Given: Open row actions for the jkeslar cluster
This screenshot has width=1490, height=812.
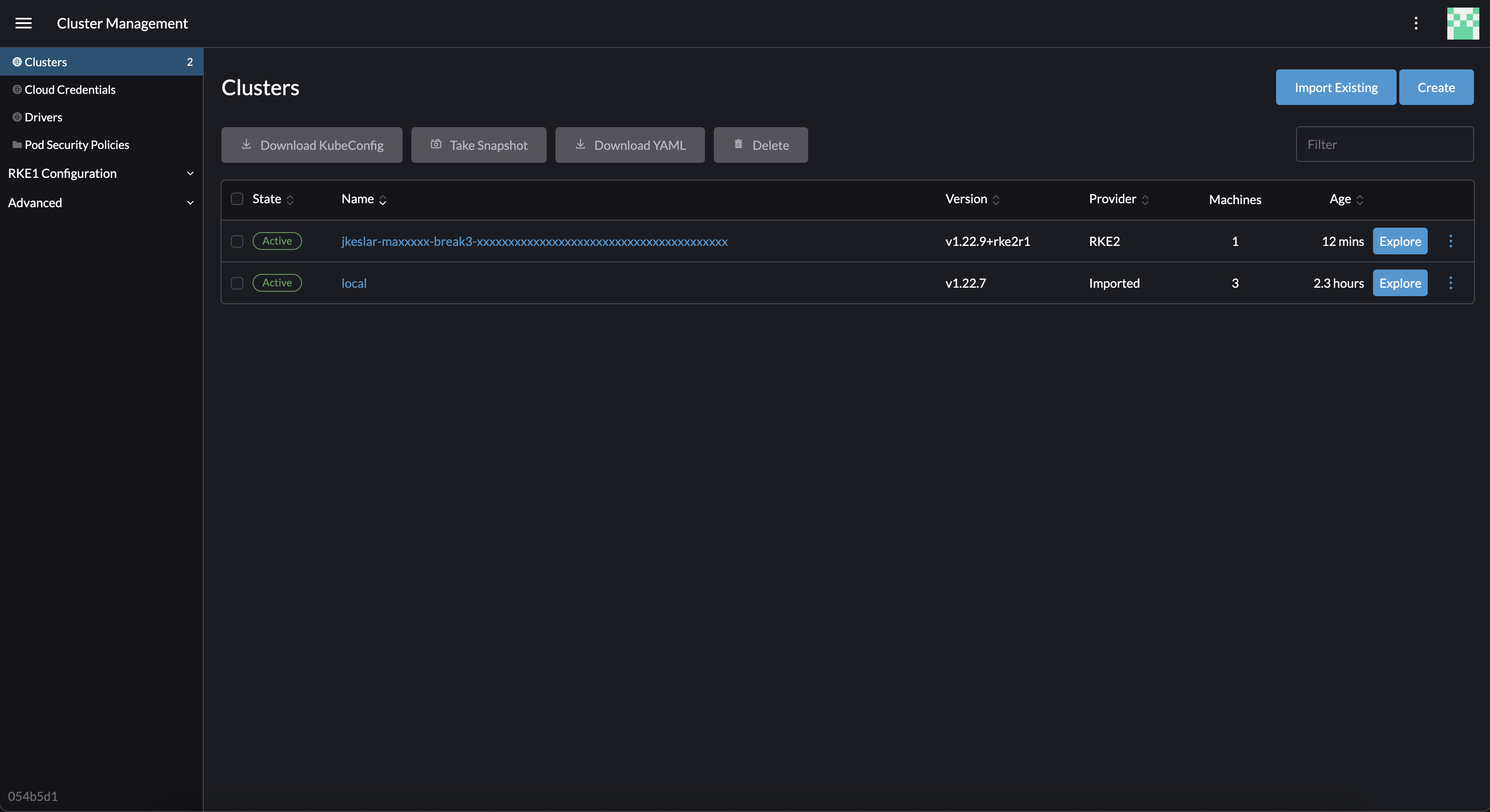Looking at the screenshot, I should 1451,241.
